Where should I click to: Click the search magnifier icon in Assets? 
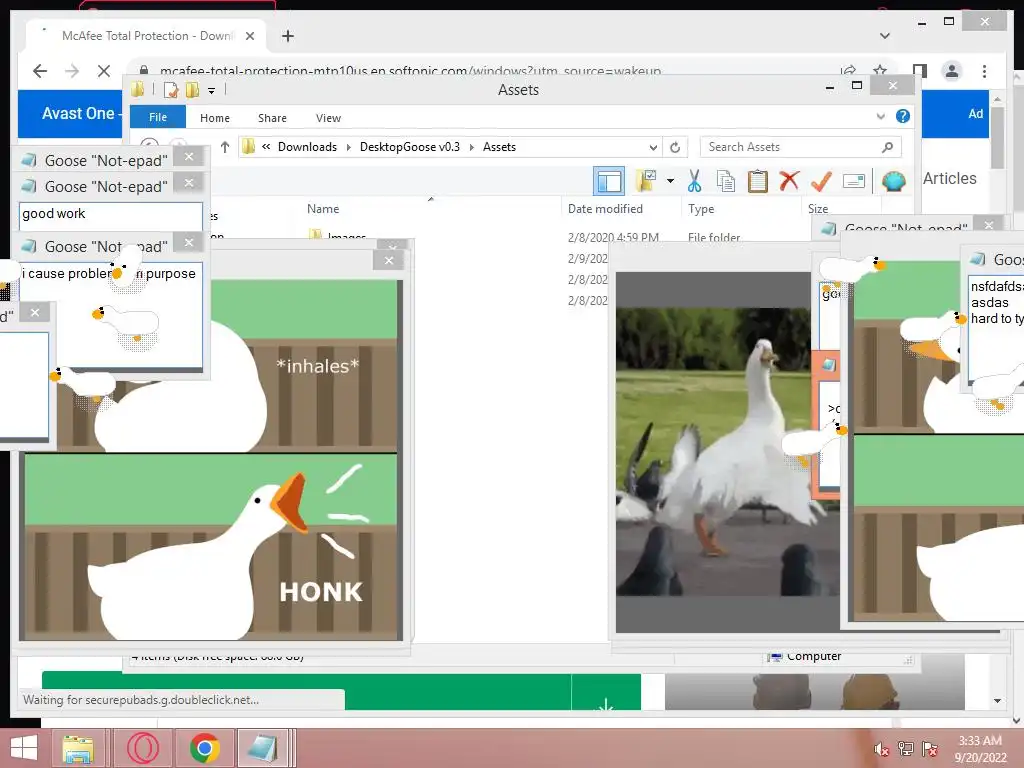[x=887, y=147]
